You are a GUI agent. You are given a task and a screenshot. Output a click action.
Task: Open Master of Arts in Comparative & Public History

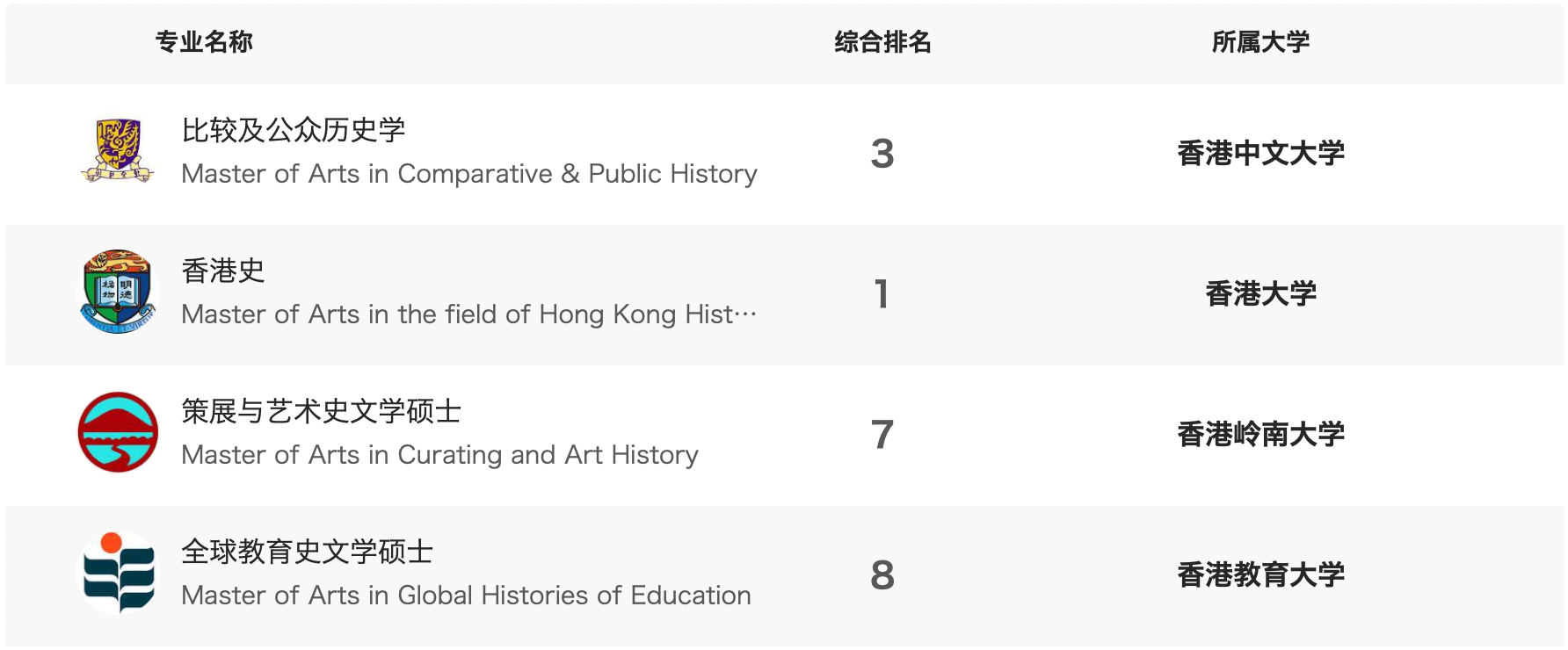(469, 174)
